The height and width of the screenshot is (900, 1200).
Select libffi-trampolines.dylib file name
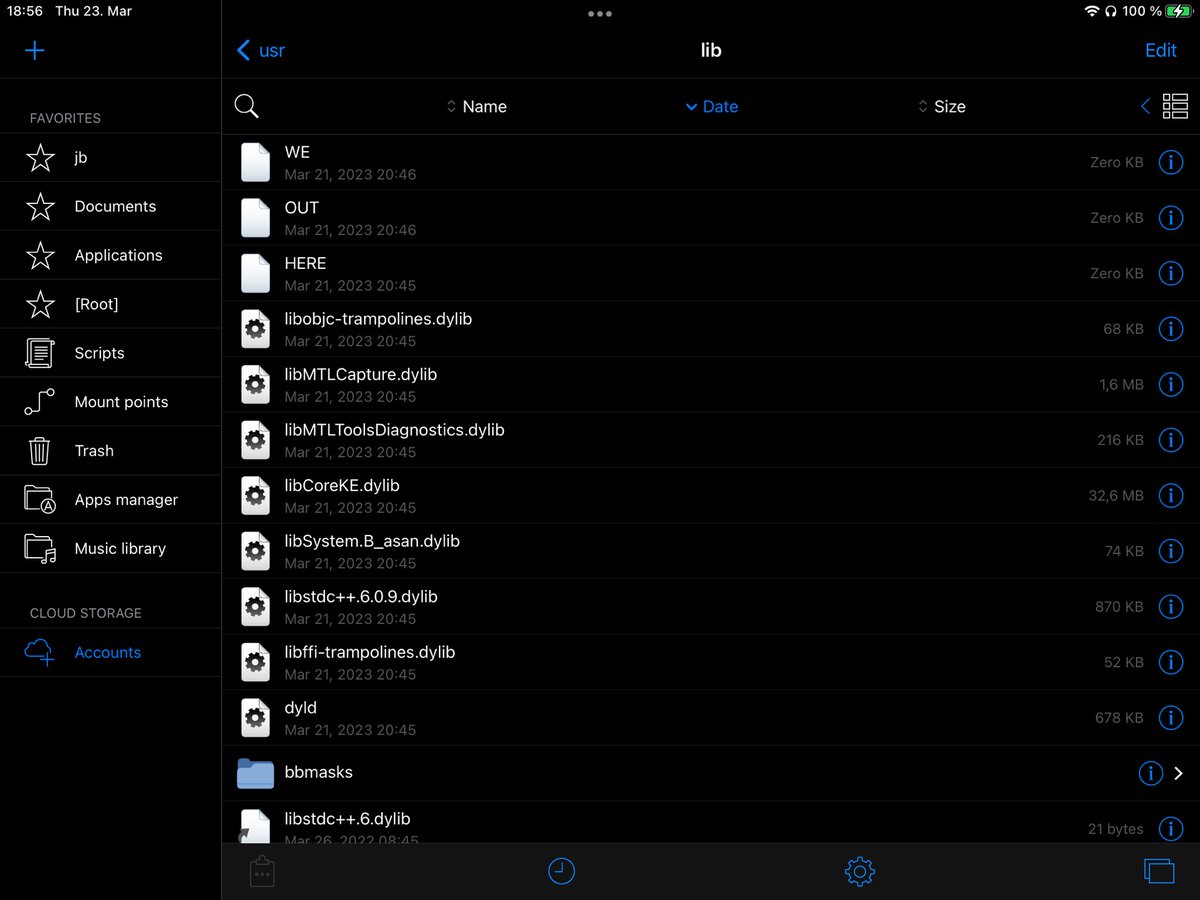(370, 652)
